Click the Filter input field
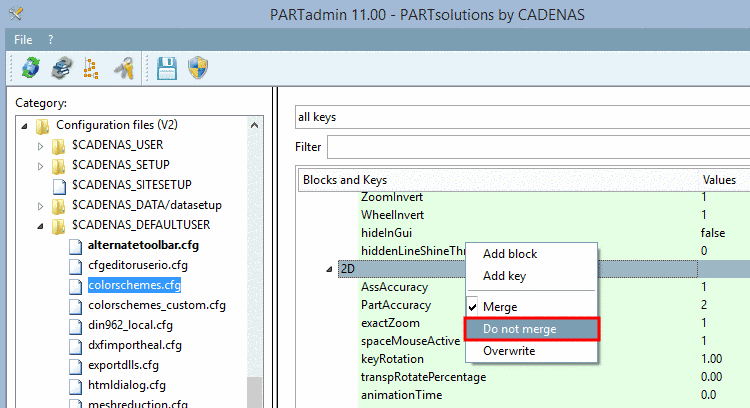The width and height of the screenshot is (750, 408). coord(539,147)
